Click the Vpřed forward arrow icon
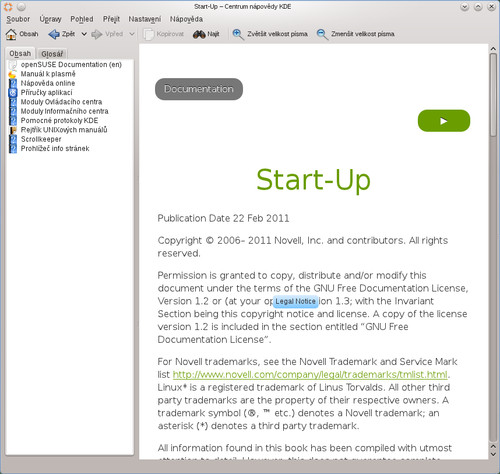 click(x=97, y=34)
